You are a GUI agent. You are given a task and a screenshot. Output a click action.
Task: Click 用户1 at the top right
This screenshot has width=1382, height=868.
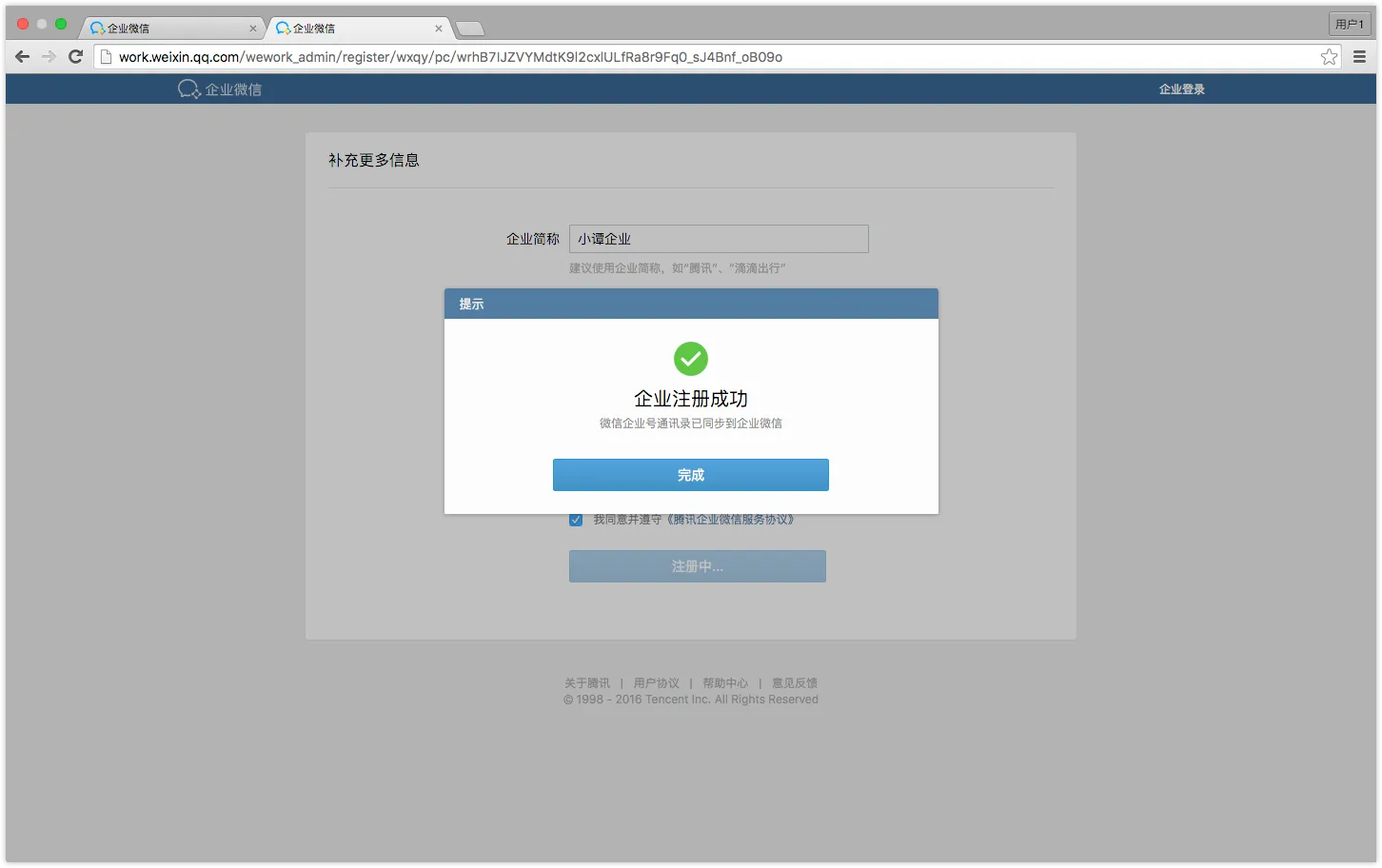tap(1349, 23)
